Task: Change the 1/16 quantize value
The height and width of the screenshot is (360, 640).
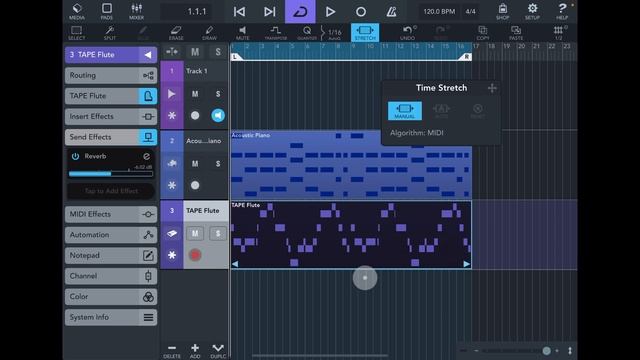Action: pos(334,33)
